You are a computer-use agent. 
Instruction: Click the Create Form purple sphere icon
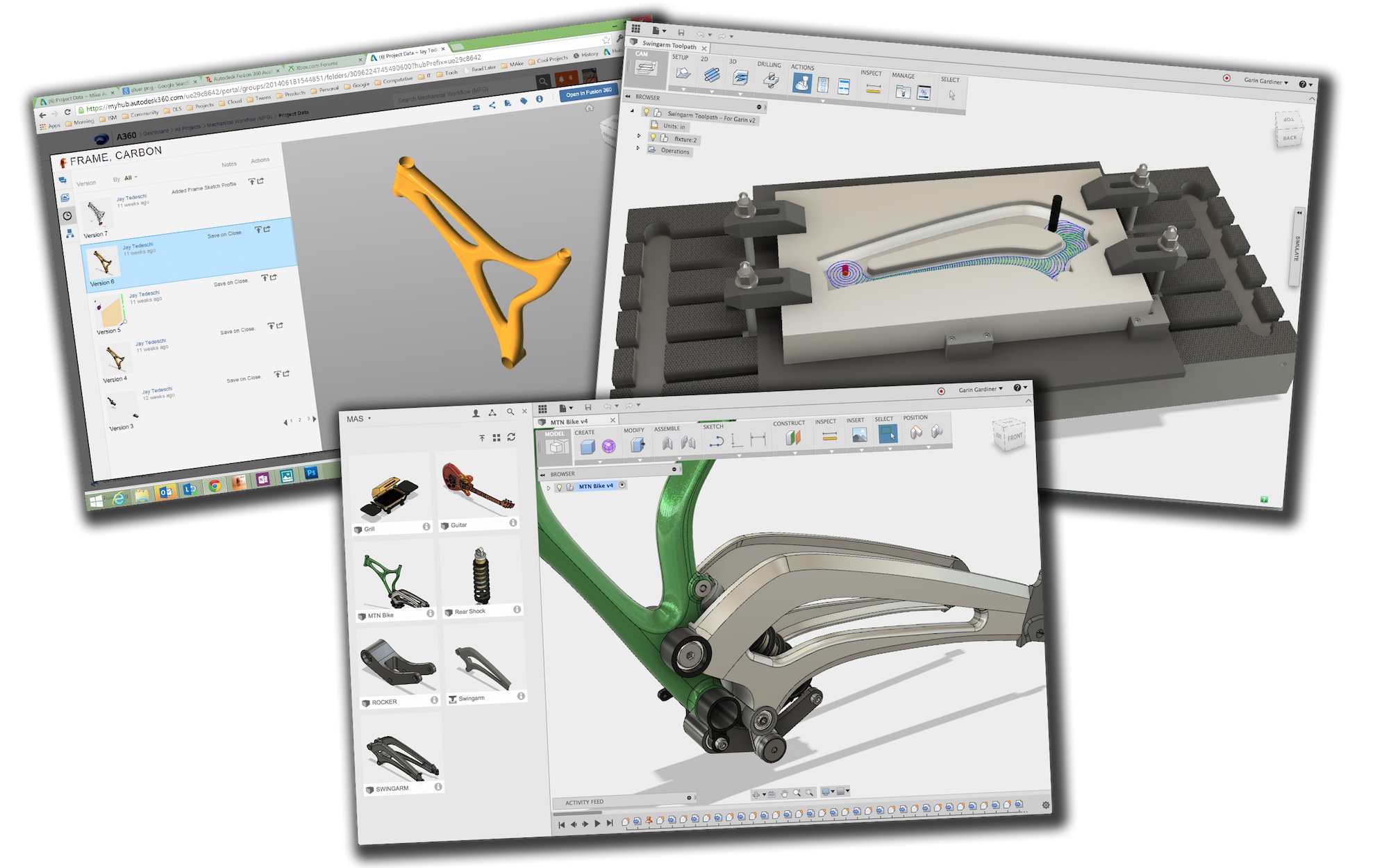point(608,446)
